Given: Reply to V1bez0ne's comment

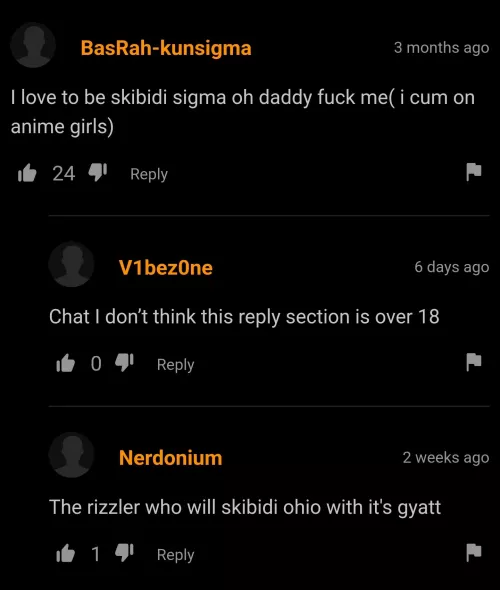Looking at the screenshot, I should point(175,365).
